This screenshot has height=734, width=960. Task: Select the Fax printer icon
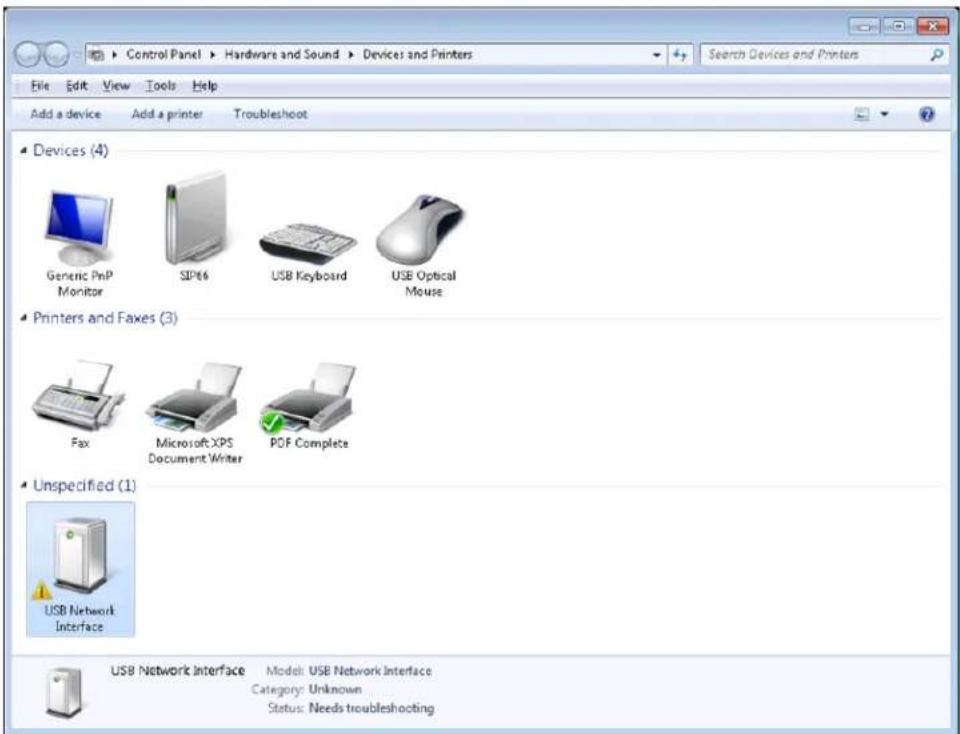click(x=79, y=395)
